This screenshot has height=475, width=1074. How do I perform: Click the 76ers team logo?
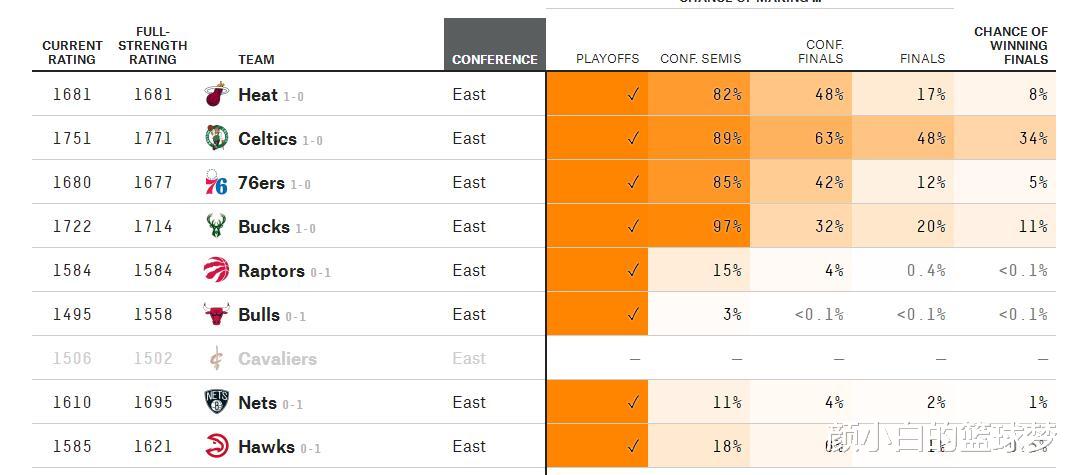point(216,182)
